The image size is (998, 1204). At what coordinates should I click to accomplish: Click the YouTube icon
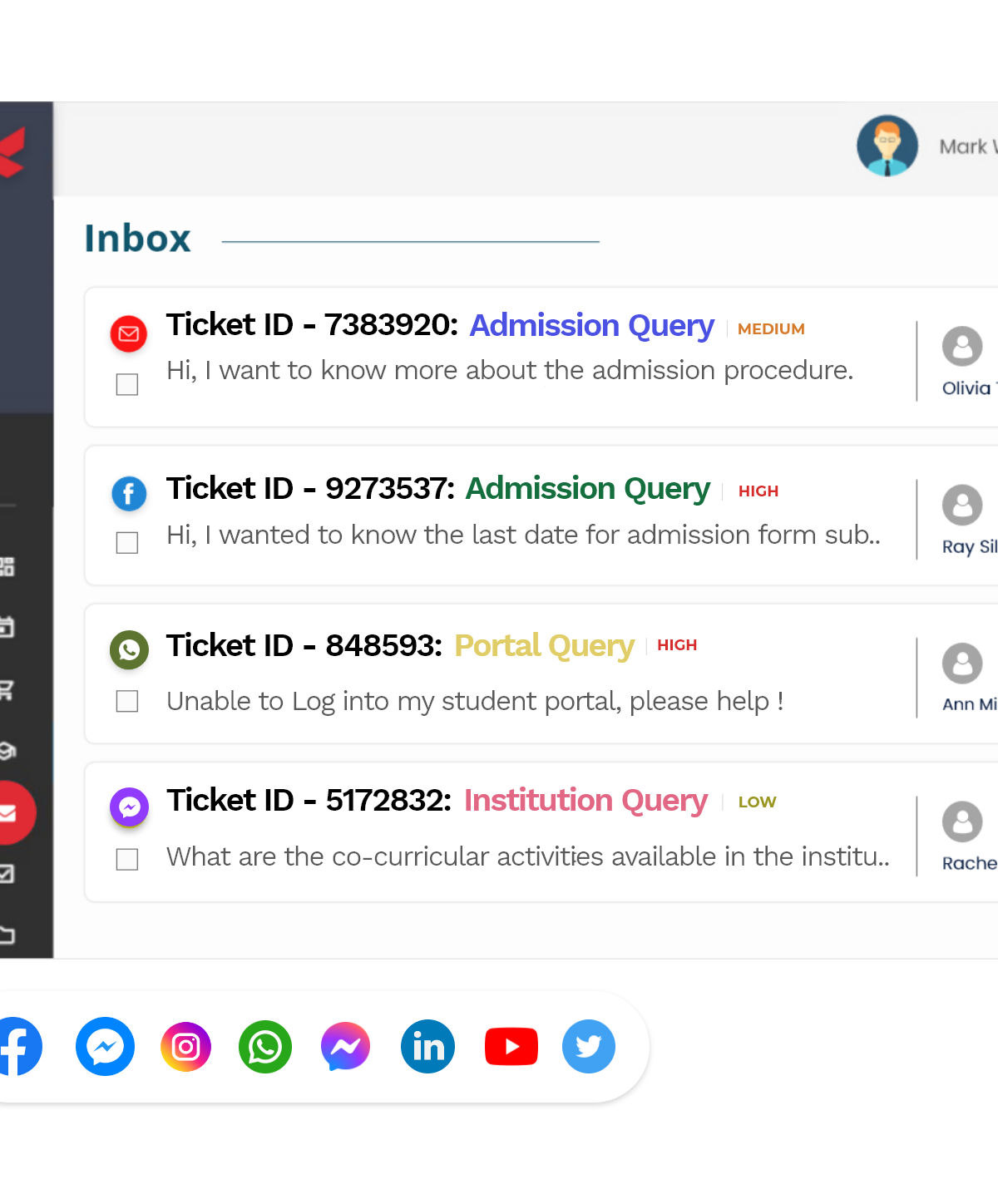[x=511, y=1046]
